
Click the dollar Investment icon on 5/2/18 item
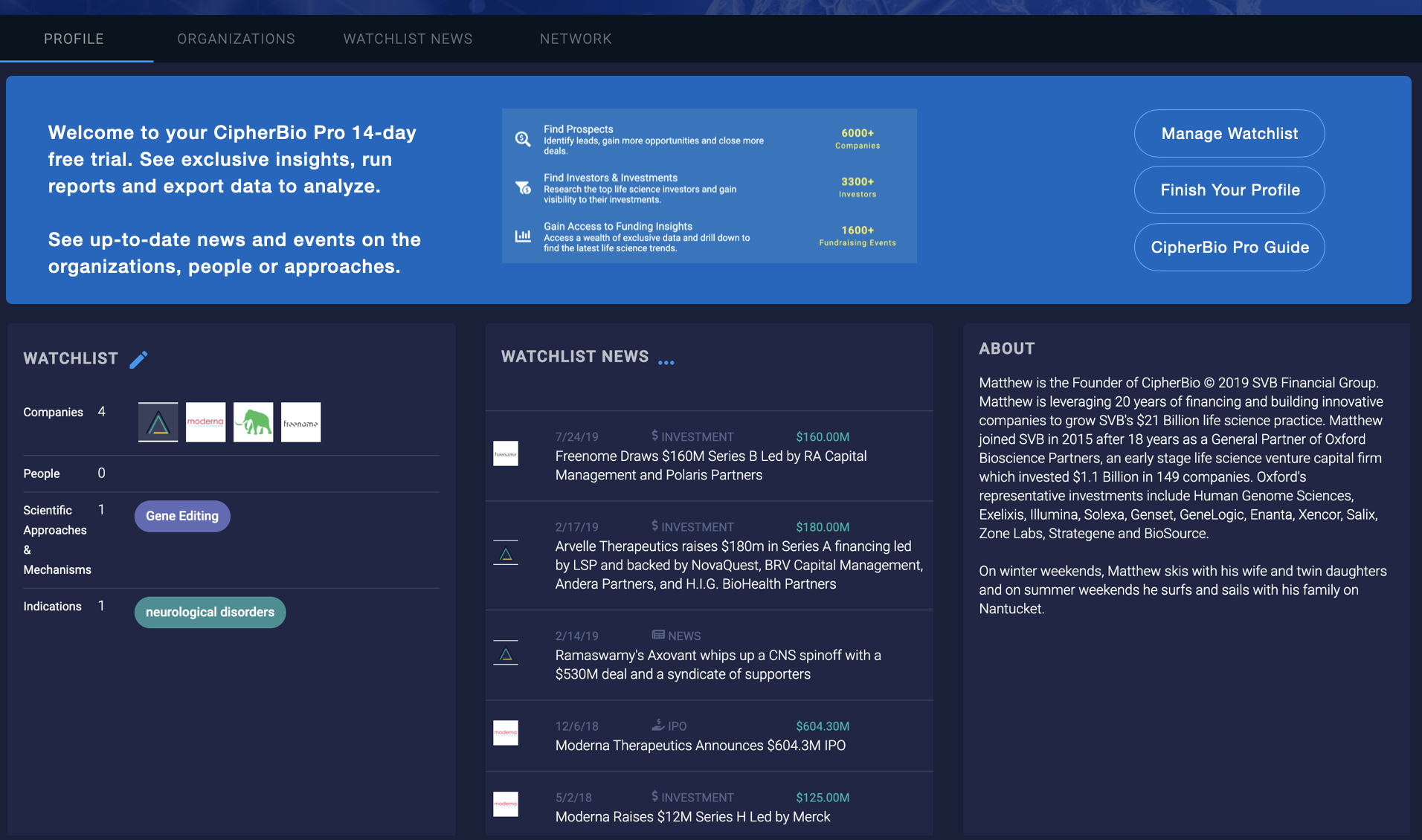pyautogui.click(x=654, y=796)
